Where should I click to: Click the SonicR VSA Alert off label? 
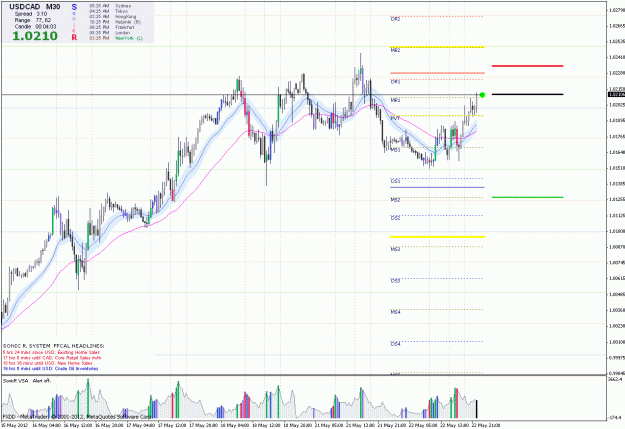point(27,381)
